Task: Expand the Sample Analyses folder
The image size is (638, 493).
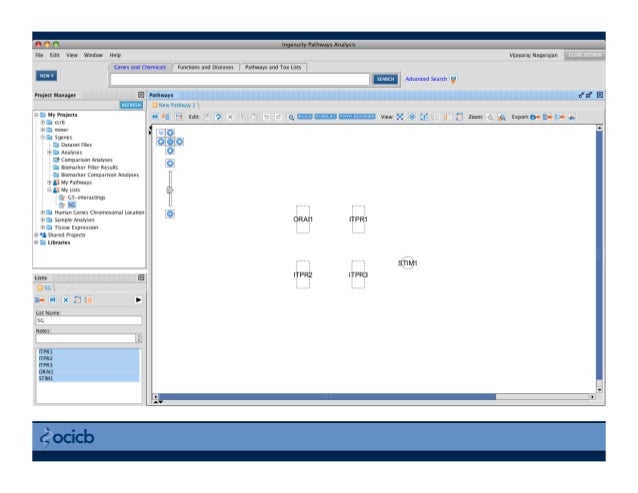Action: [x=43, y=220]
